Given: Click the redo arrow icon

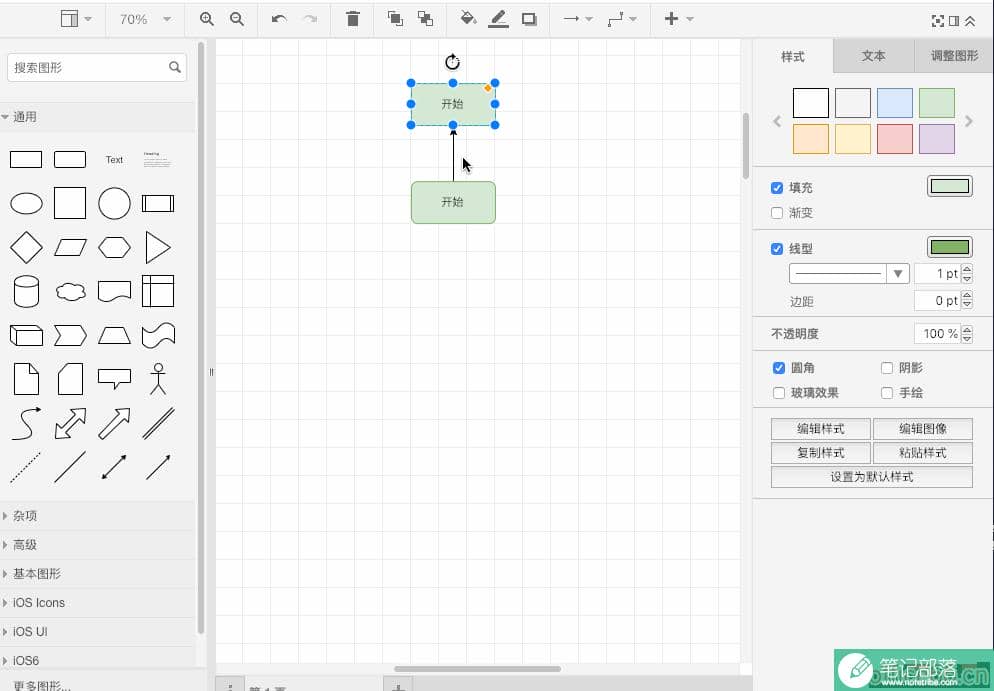Looking at the screenshot, I should coord(310,19).
